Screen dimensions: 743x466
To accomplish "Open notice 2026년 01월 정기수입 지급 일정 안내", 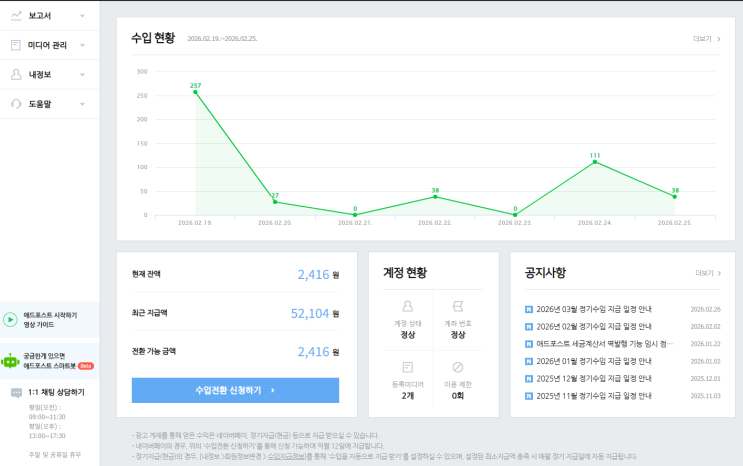I will click(x=594, y=361).
